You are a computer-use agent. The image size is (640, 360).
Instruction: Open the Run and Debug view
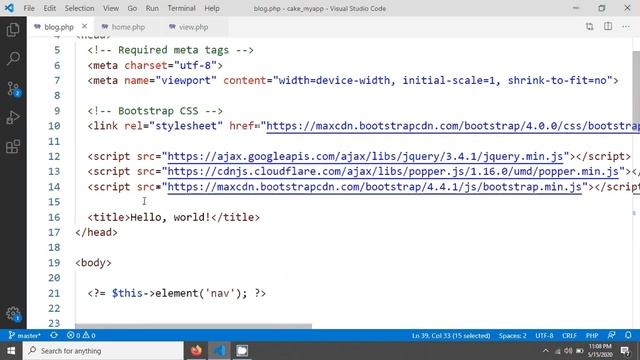[13, 118]
